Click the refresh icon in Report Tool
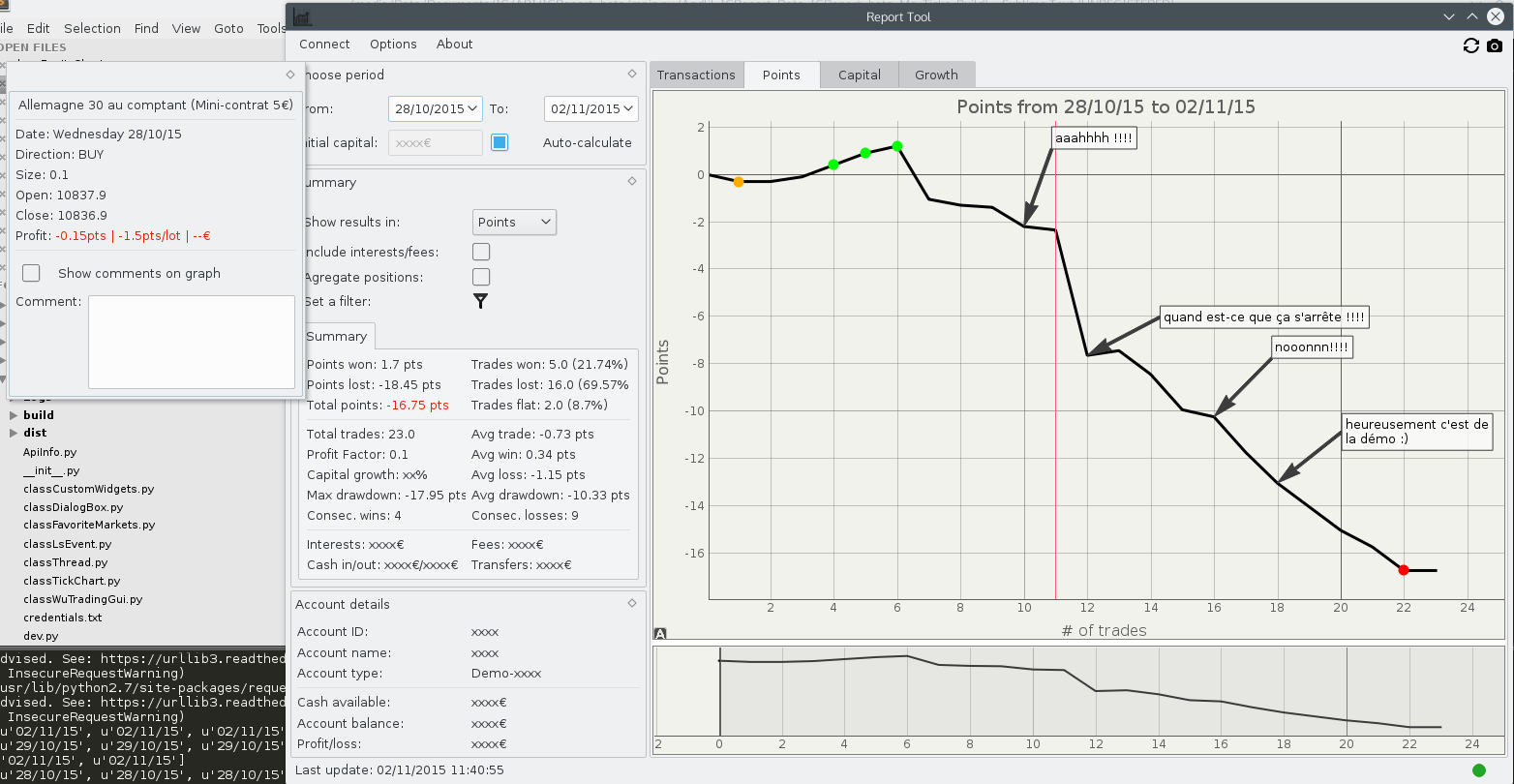This screenshot has width=1514, height=784. pyautogui.click(x=1471, y=45)
